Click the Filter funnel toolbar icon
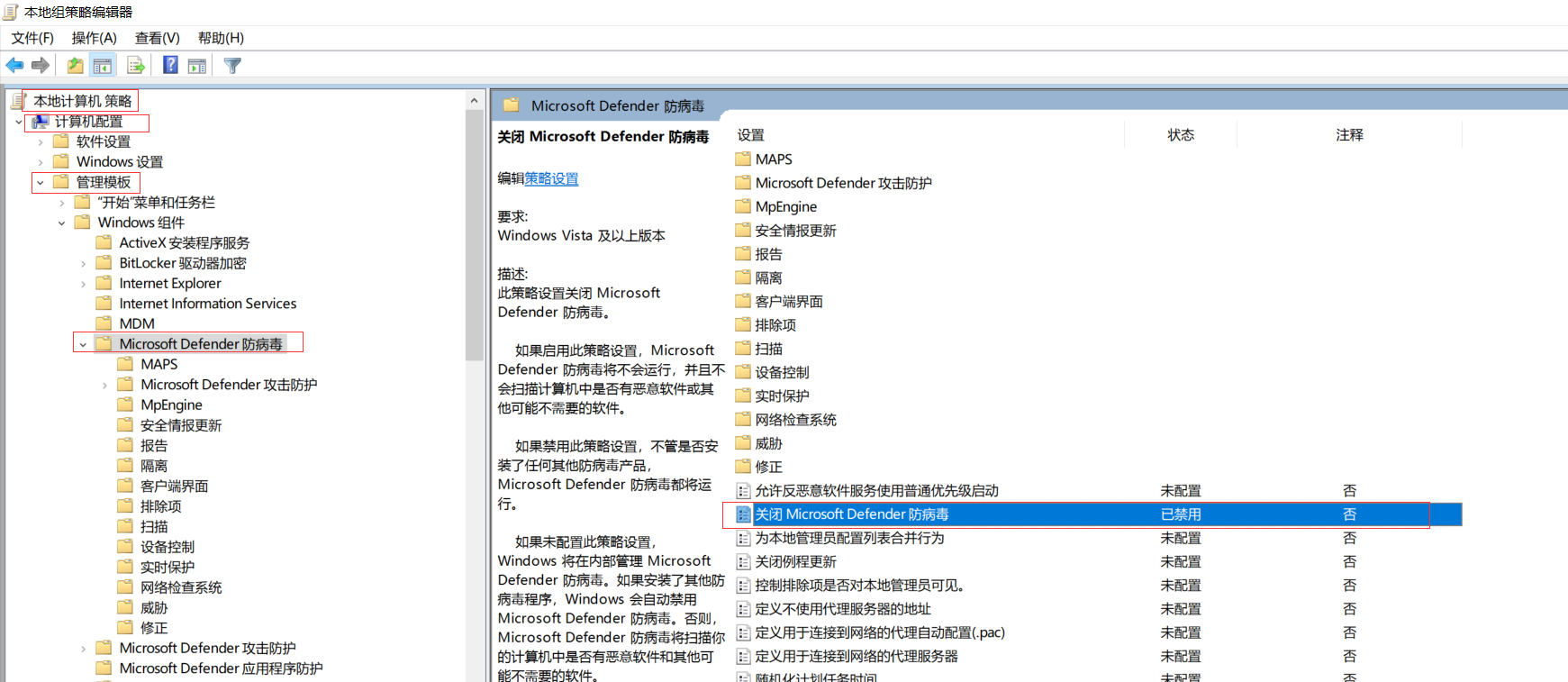 click(232, 65)
